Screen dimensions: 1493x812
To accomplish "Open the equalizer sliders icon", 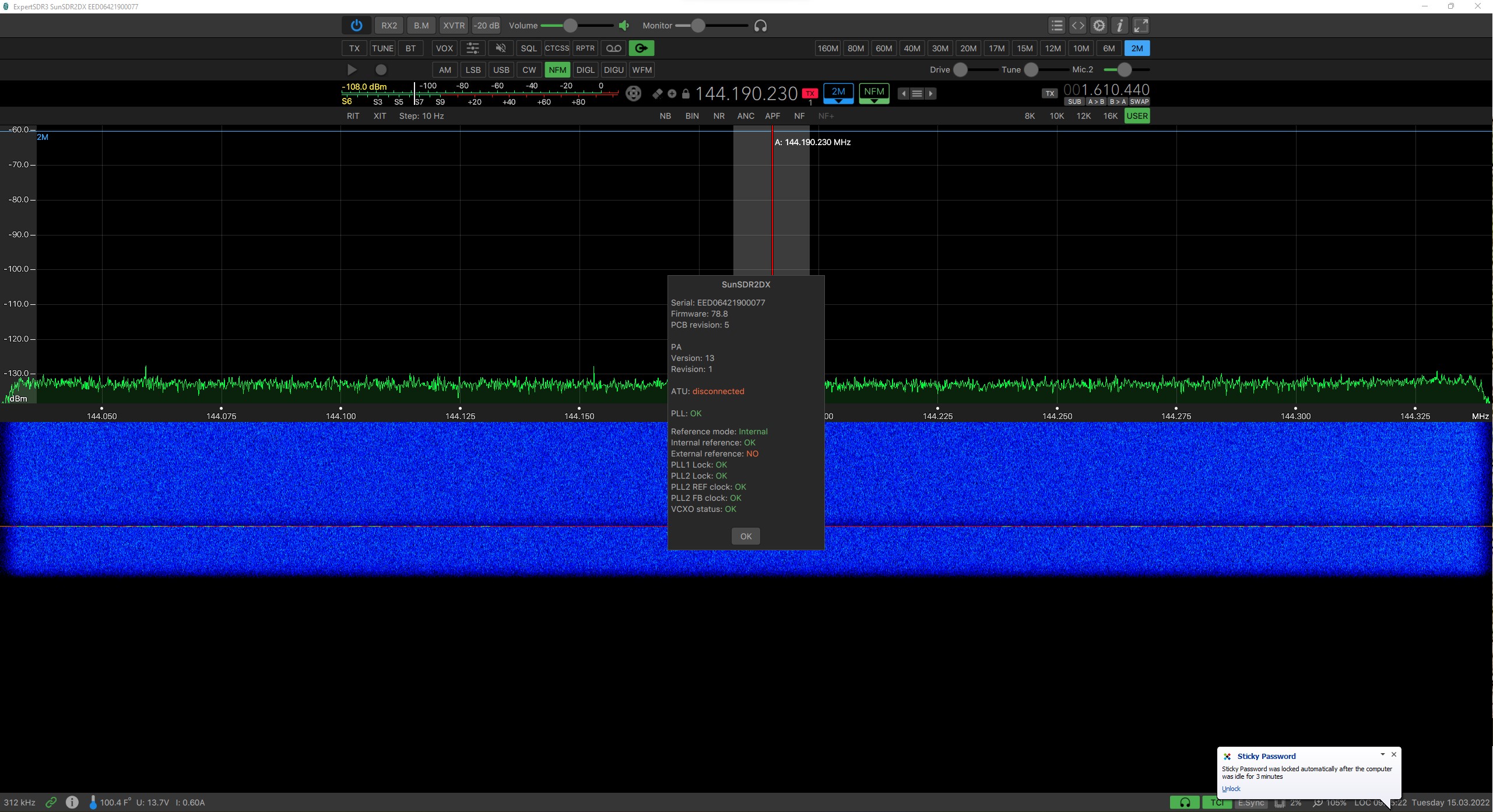I will [472, 48].
